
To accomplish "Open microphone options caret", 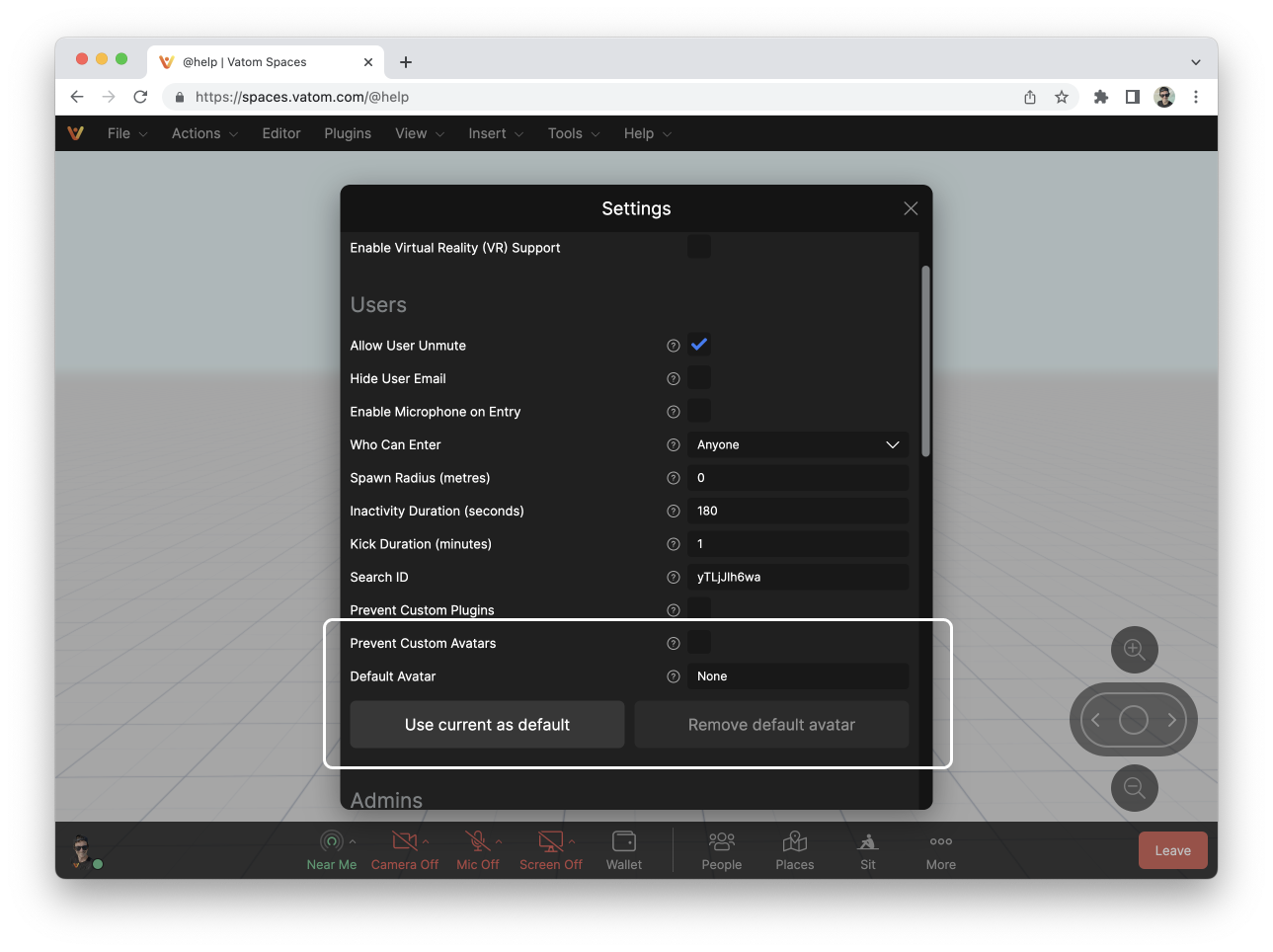I will (499, 841).
